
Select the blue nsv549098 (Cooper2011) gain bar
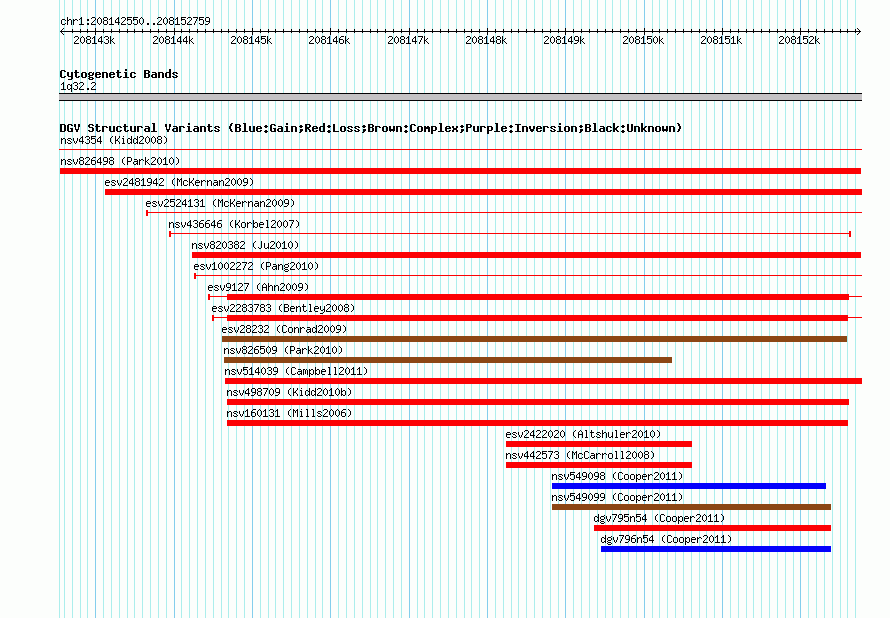pyautogui.click(x=689, y=486)
